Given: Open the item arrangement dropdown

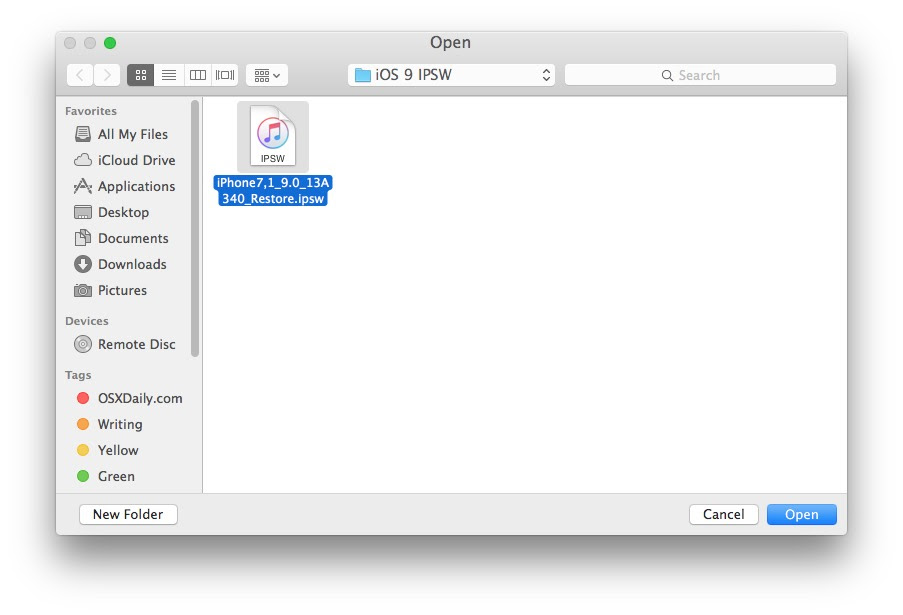Looking at the screenshot, I should [x=267, y=75].
